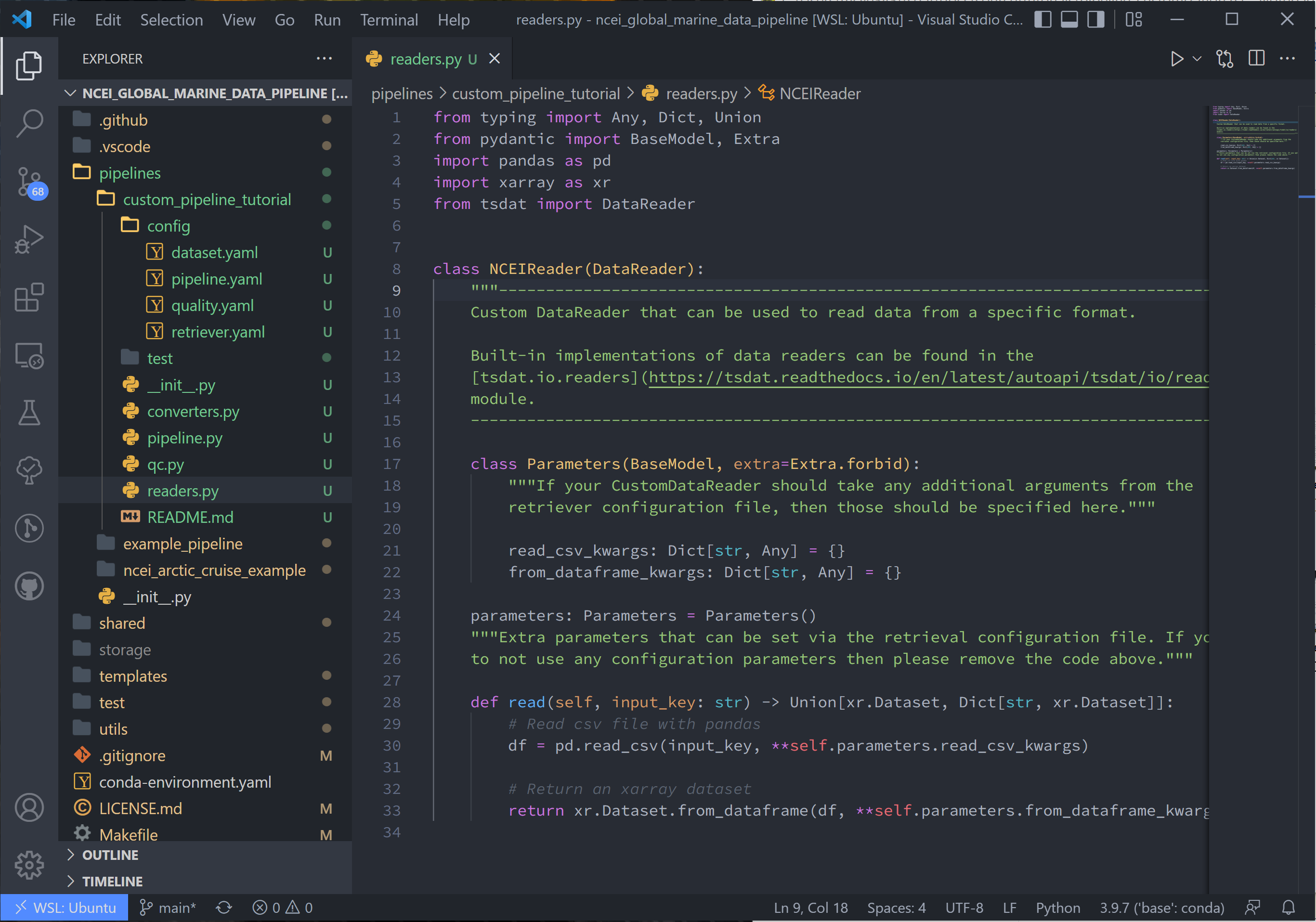1316x922 pixels.
Task: Open editor More Actions ellipsis
Action: [1287, 58]
